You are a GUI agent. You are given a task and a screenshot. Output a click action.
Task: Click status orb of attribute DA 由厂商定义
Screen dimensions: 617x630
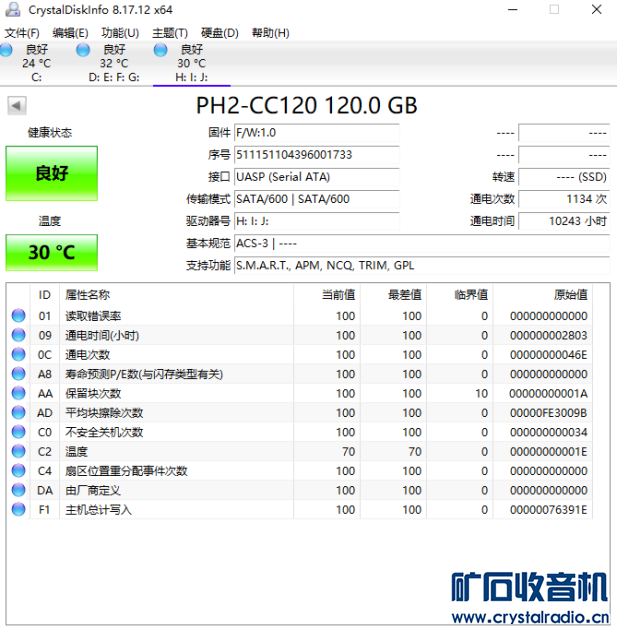click(x=18, y=490)
